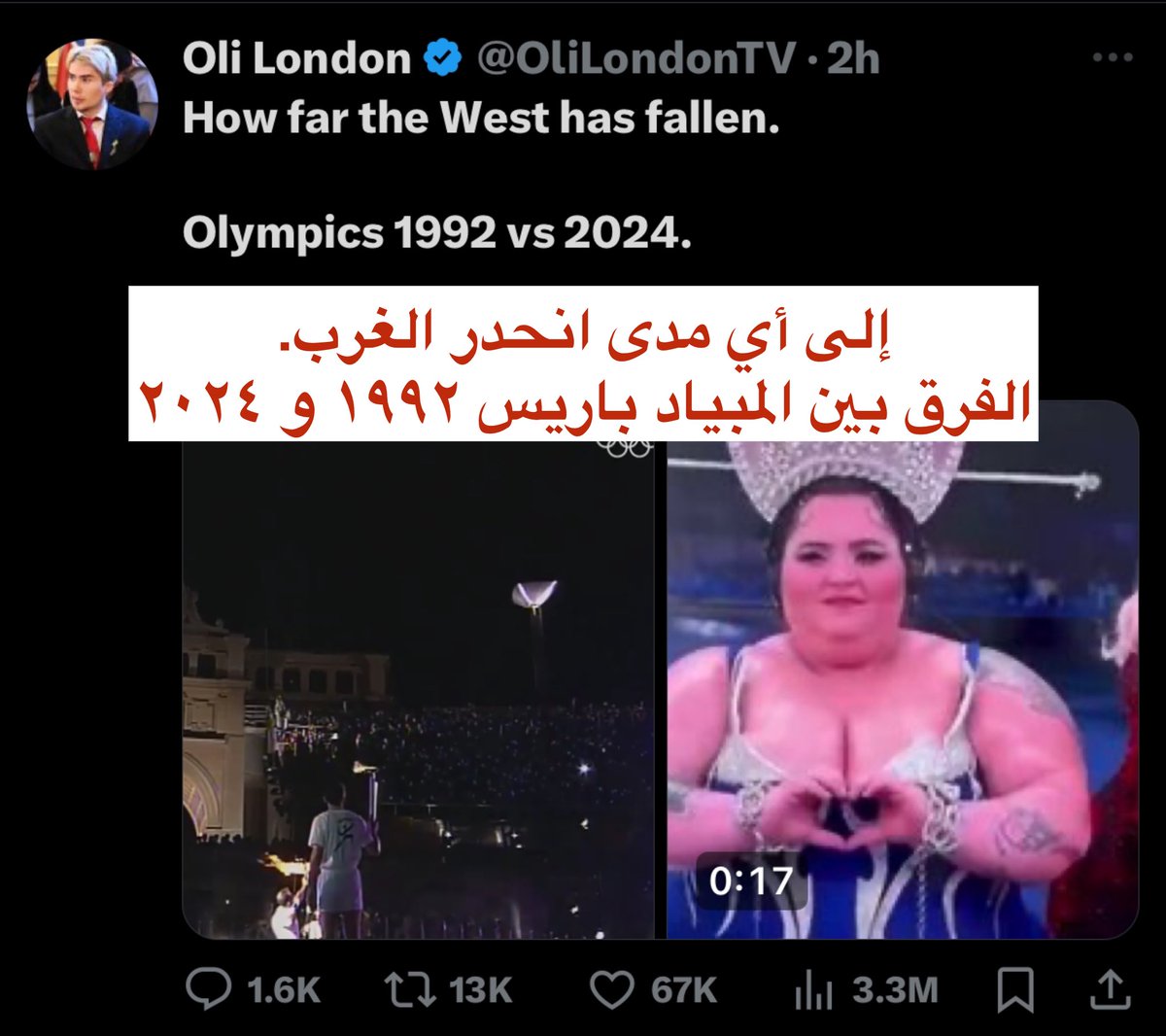Share tweet using the upload arrow icon
This screenshot has height=1036, width=1166.
tap(1112, 990)
